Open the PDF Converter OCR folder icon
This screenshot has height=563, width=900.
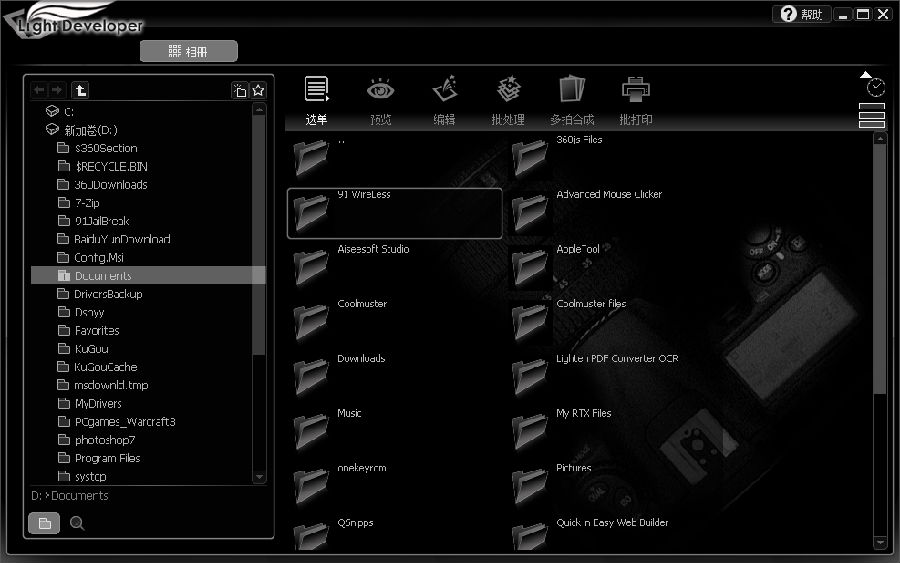pyautogui.click(x=529, y=376)
